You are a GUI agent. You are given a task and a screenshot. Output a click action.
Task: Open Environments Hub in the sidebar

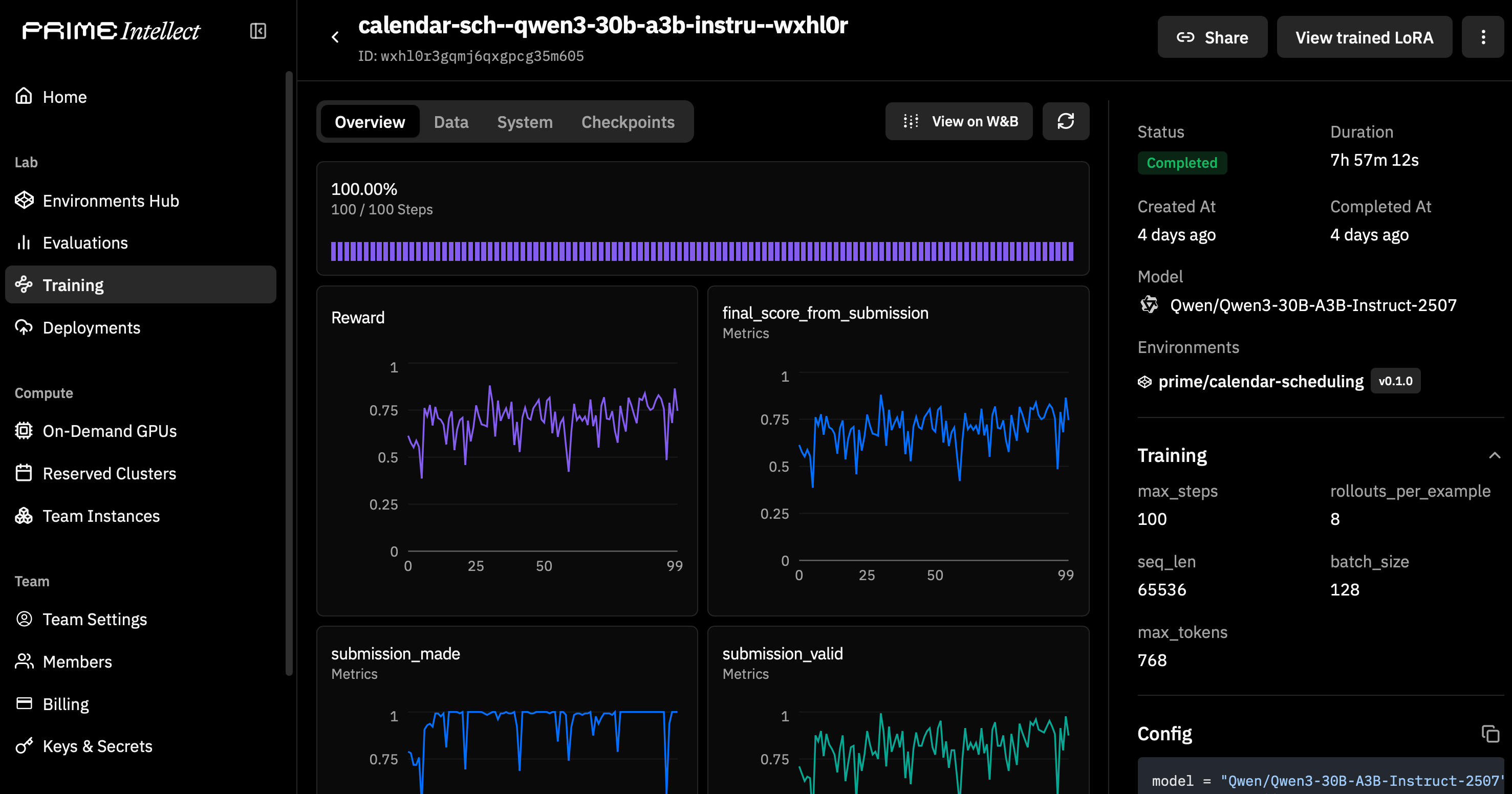point(141,201)
